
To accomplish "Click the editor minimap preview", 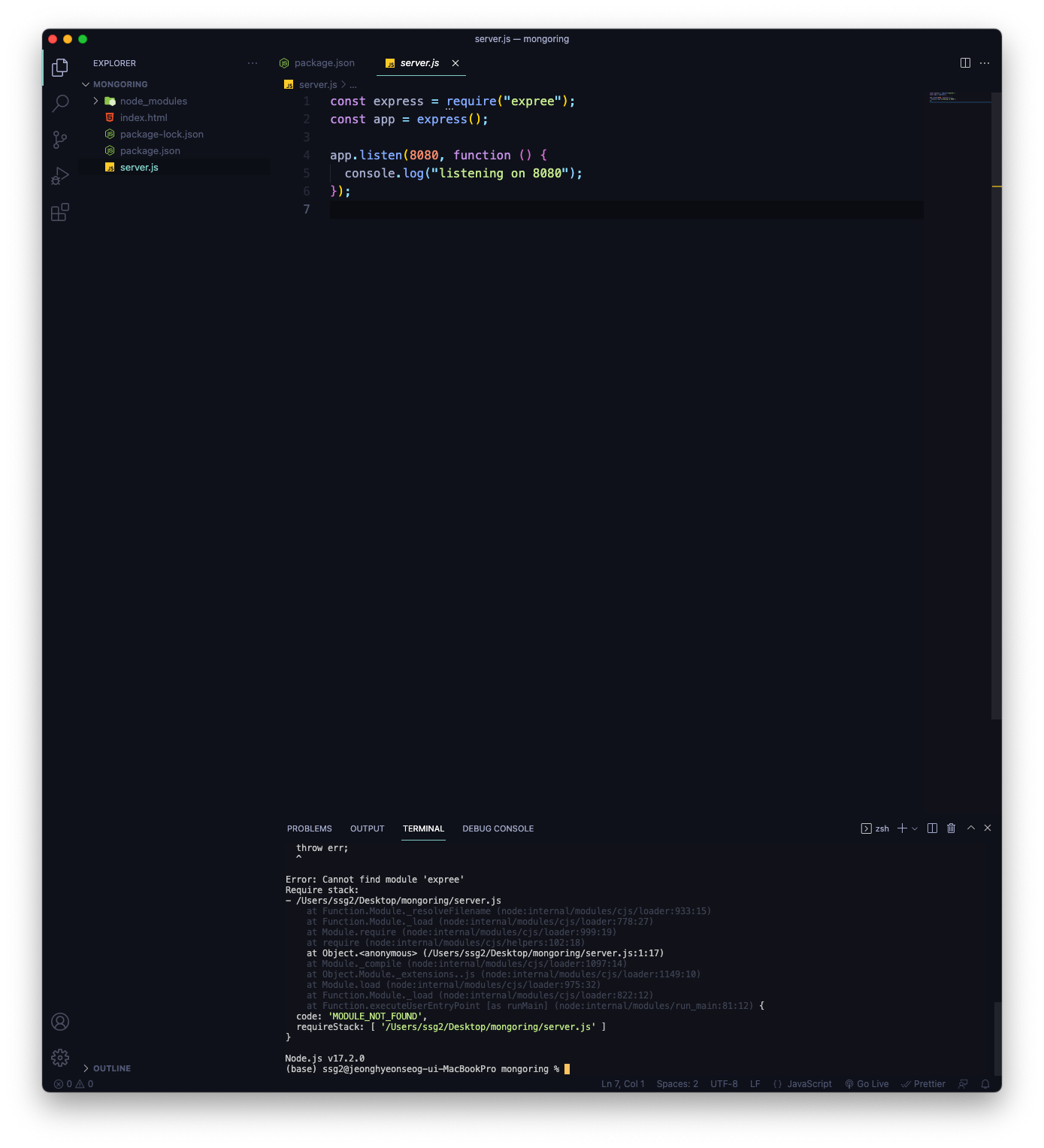I will coord(957,98).
